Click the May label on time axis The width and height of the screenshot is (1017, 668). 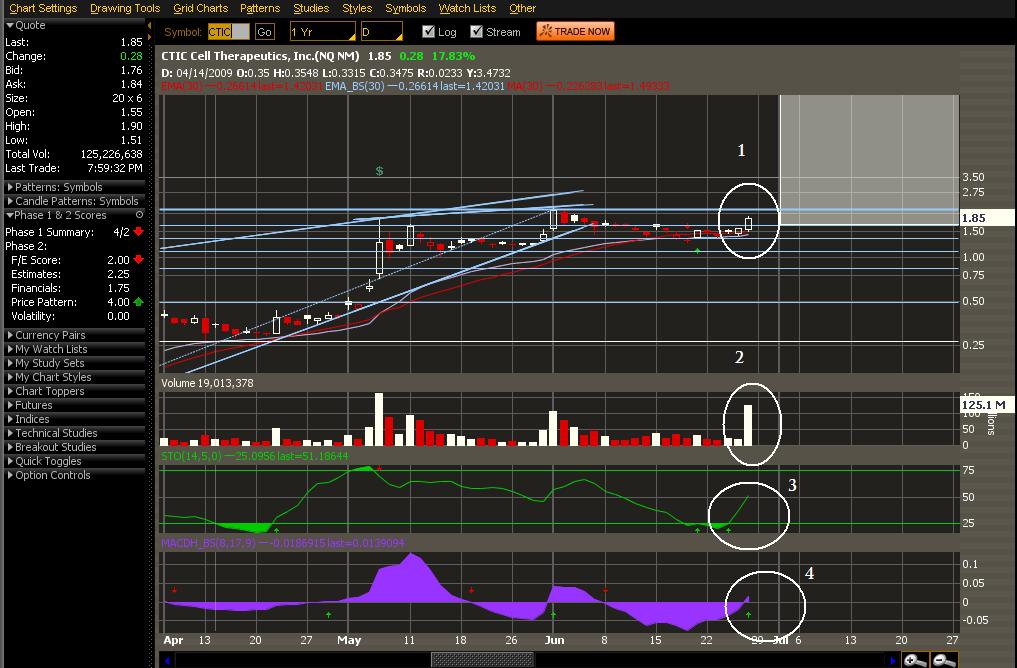pos(349,640)
